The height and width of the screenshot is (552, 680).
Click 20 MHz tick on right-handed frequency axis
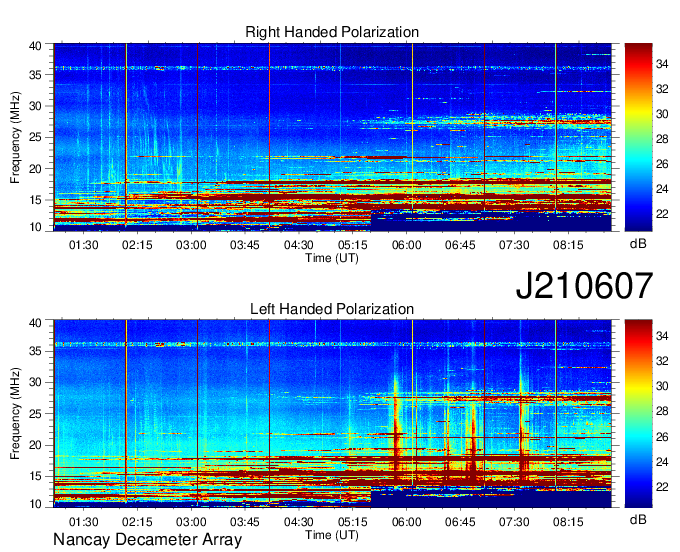click(x=36, y=169)
